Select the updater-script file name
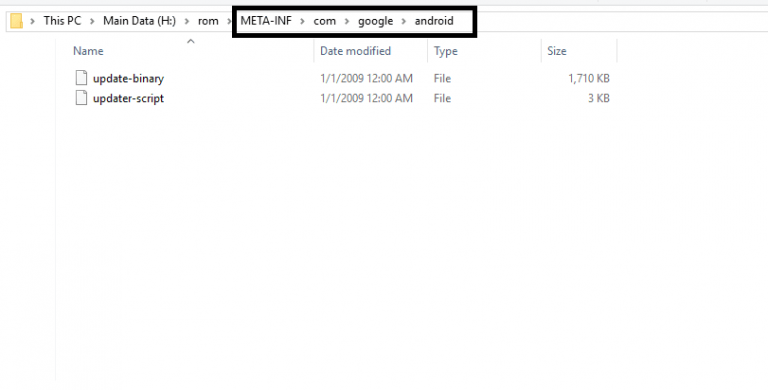 [x=128, y=98]
